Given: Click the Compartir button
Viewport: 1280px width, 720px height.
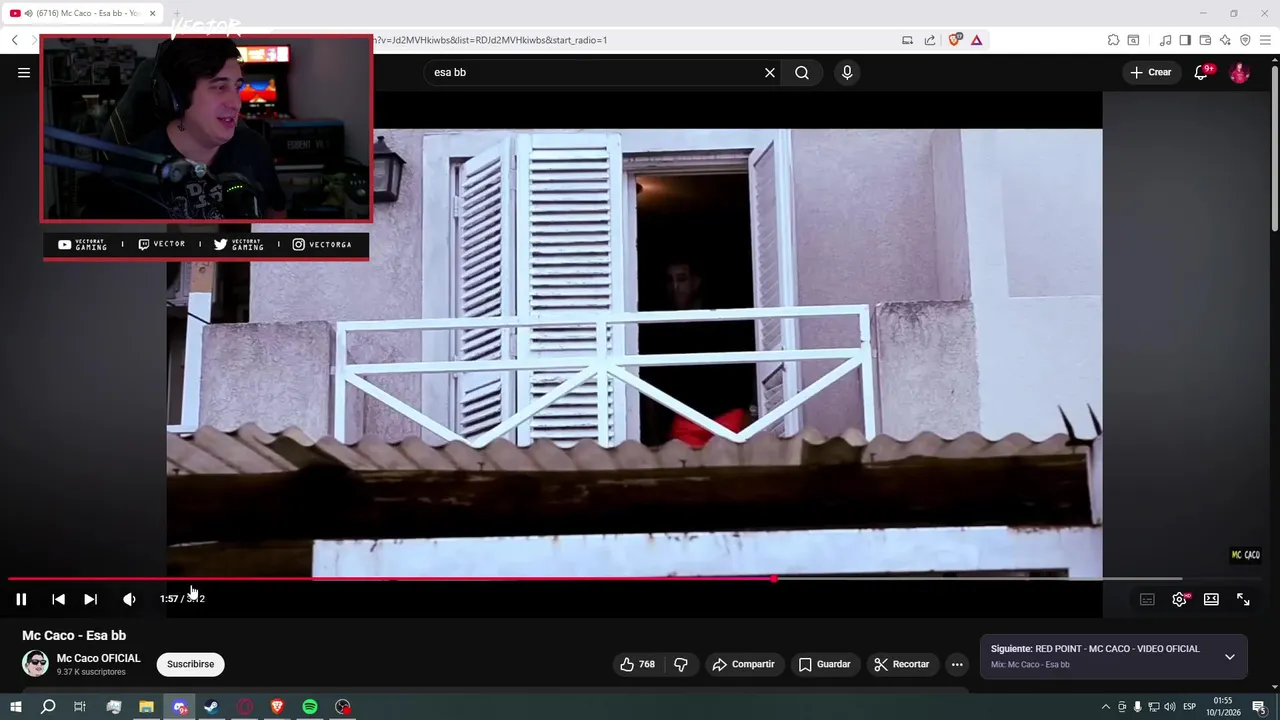Looking at the screenshot, I should point(743,664).
